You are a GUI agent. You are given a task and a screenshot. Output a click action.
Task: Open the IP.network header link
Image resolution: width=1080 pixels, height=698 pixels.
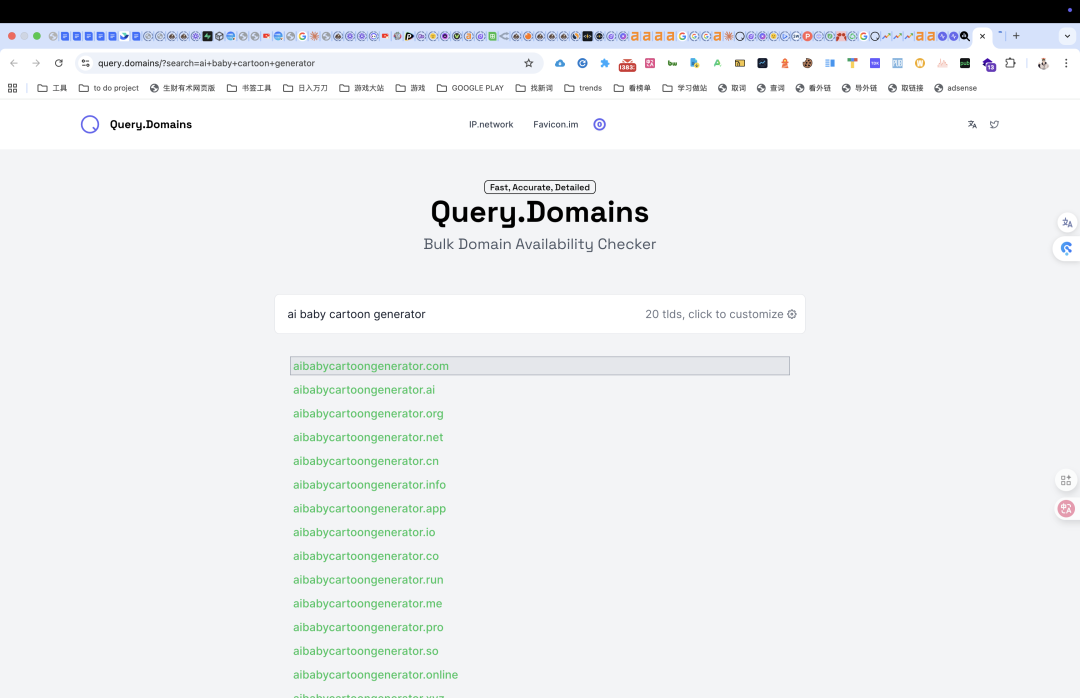[x=491, y=124]
